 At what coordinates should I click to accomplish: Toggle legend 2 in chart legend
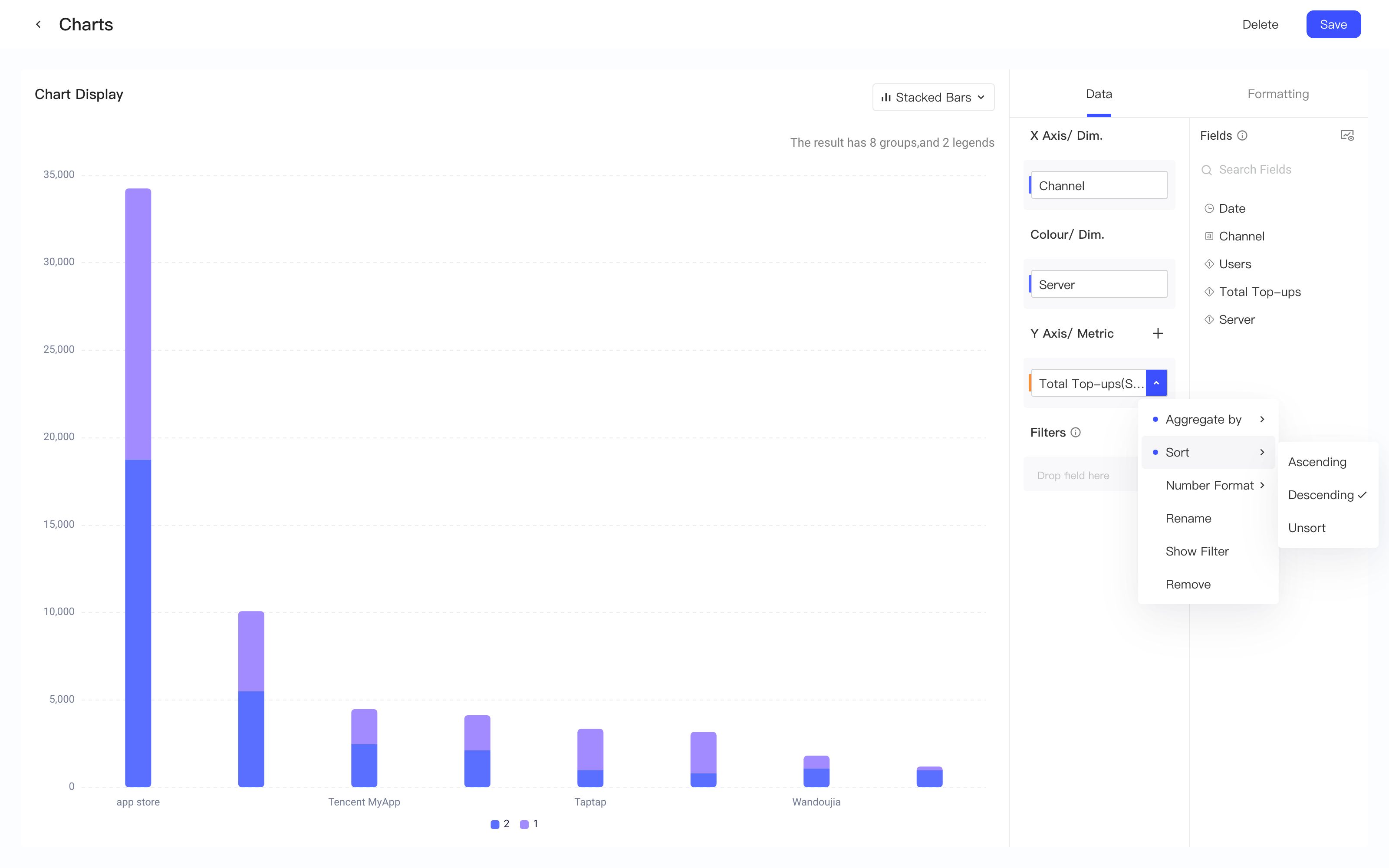pyautogui.click(x=500, y=824)
